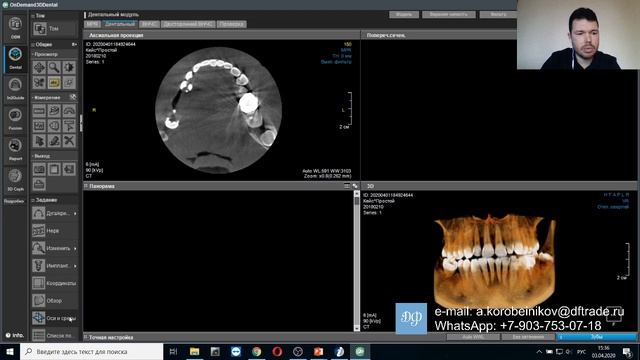Click the Модель button at top right
This screenshot has height=360, width=640.
click(404, 14)
